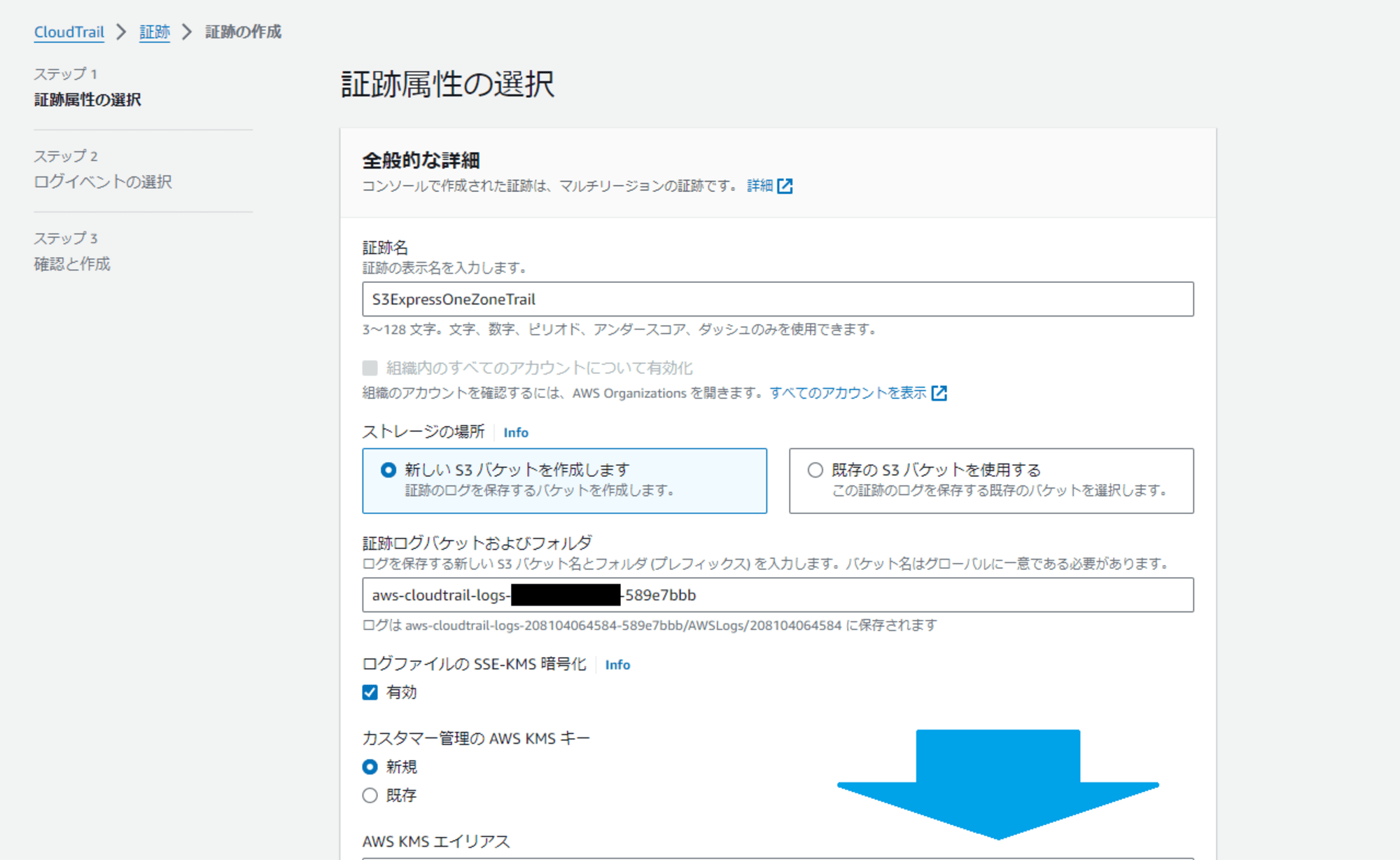Viewport: 1400px width, 860px height.
Task: Click ステップ 3 確認と作成 step
Action: 72,251
